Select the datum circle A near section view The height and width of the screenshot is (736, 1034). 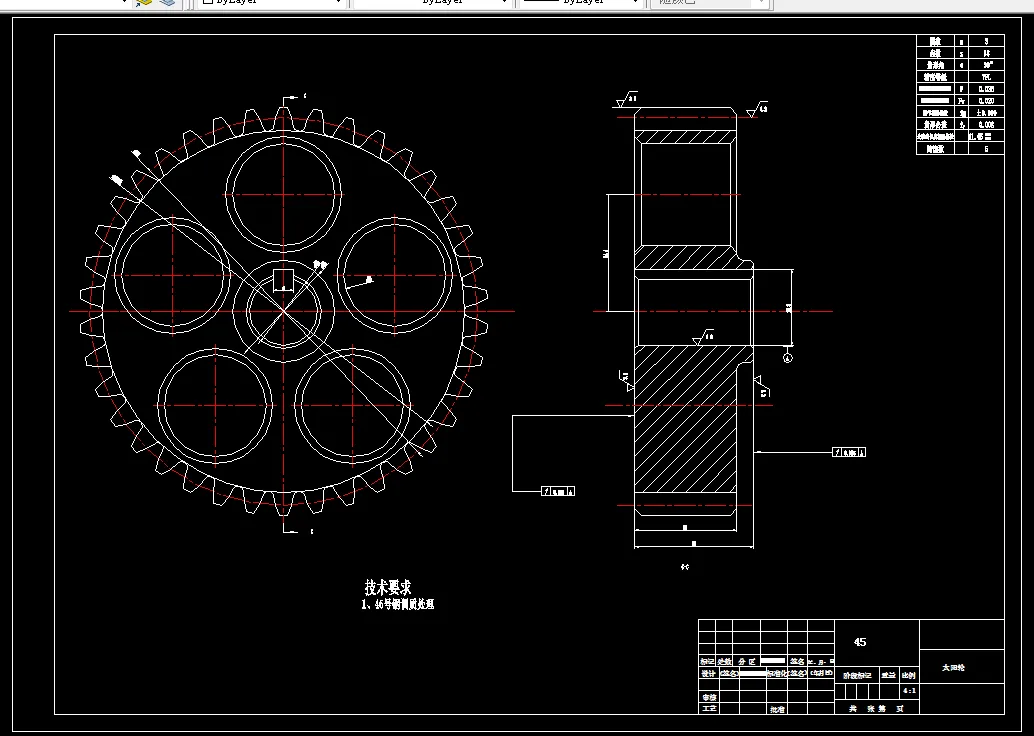click(787, 358)
